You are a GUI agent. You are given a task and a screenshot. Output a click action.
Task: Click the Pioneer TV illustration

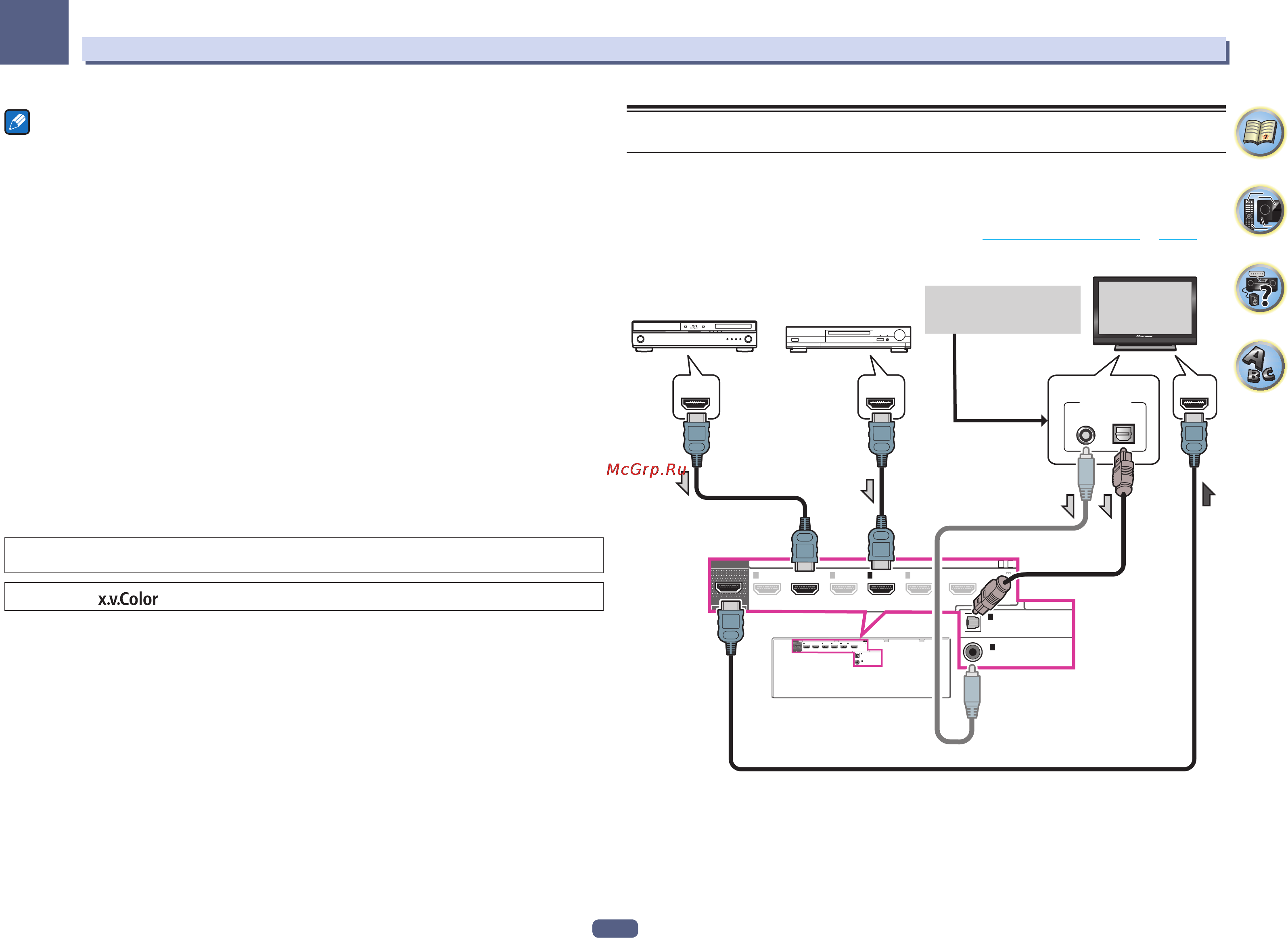[x=1145, y=313]
